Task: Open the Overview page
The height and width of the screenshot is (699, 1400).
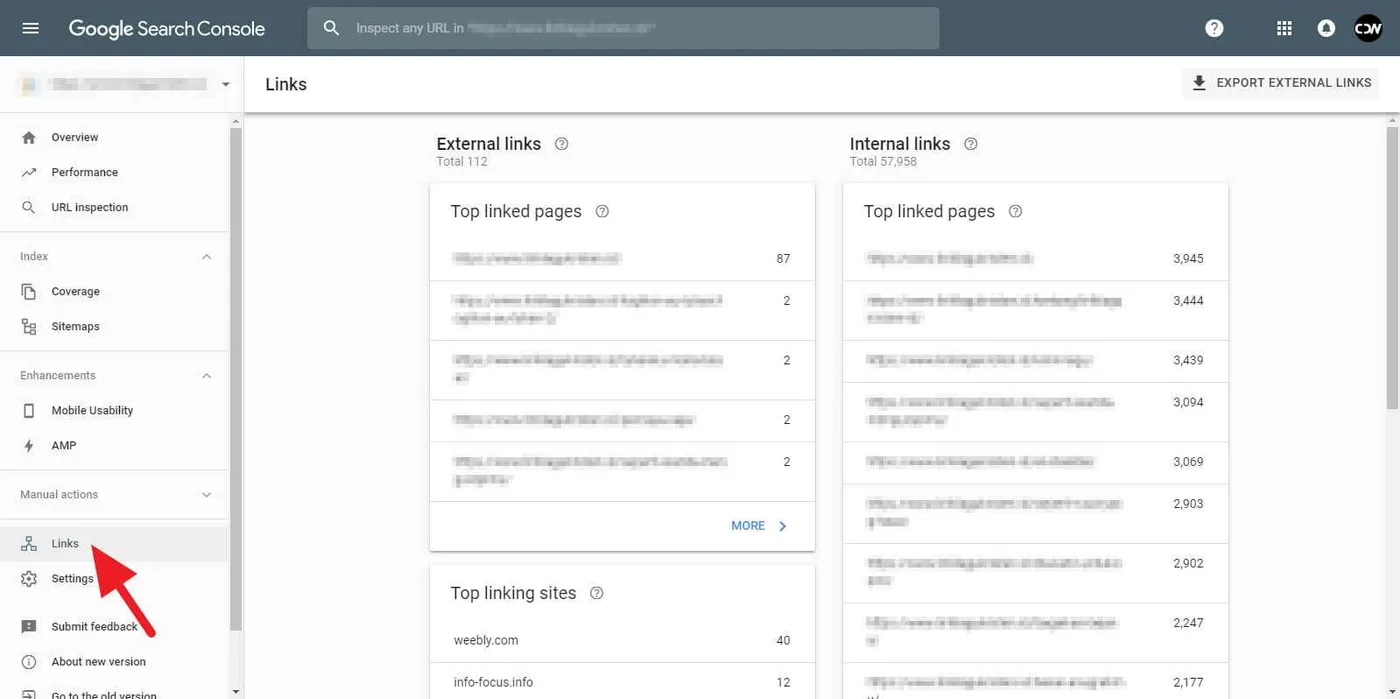Action: [114, 137]
